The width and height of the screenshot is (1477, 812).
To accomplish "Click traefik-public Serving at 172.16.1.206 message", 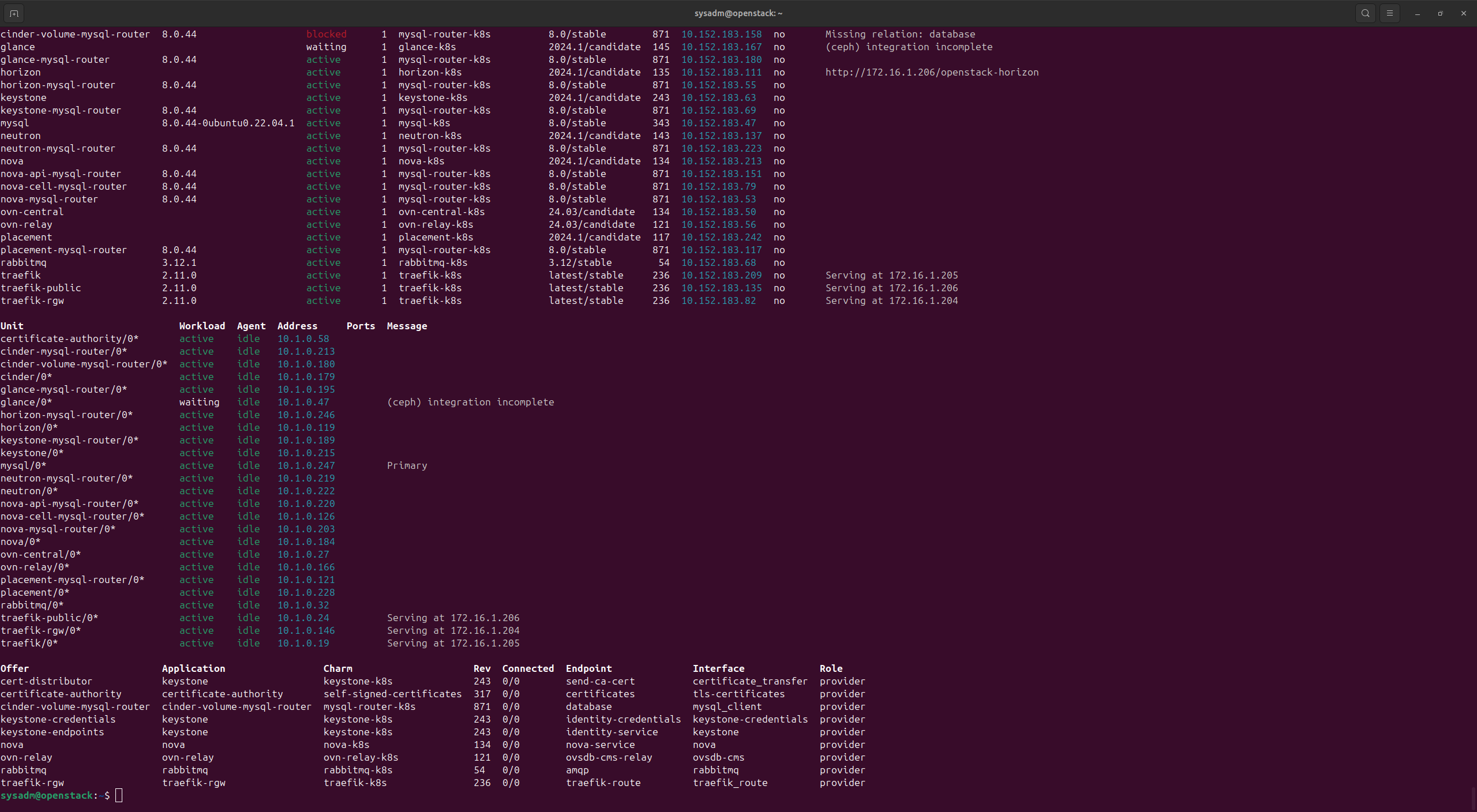I will [x=891, y=288].
